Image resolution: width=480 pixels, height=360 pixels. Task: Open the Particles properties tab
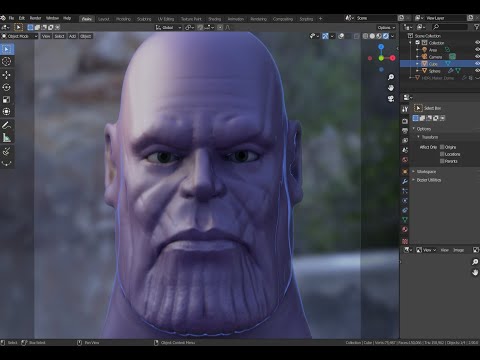405,191
